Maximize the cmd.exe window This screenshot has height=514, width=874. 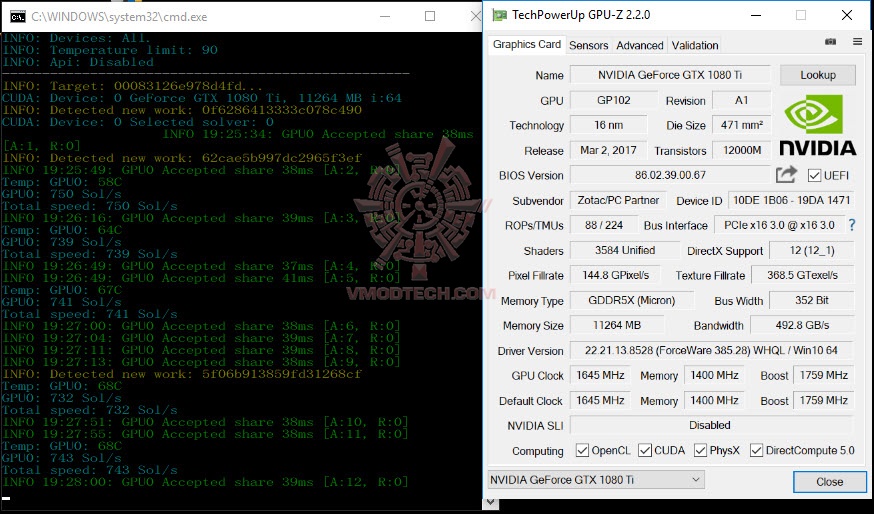pyautogui.click(x=430, y=17)
